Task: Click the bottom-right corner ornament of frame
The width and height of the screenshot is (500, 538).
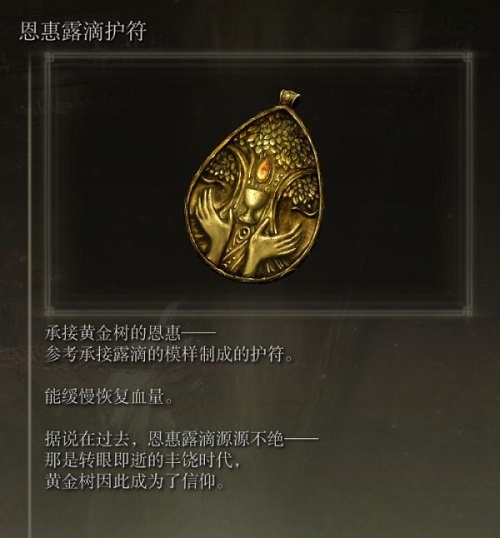Action: point(467,311)
